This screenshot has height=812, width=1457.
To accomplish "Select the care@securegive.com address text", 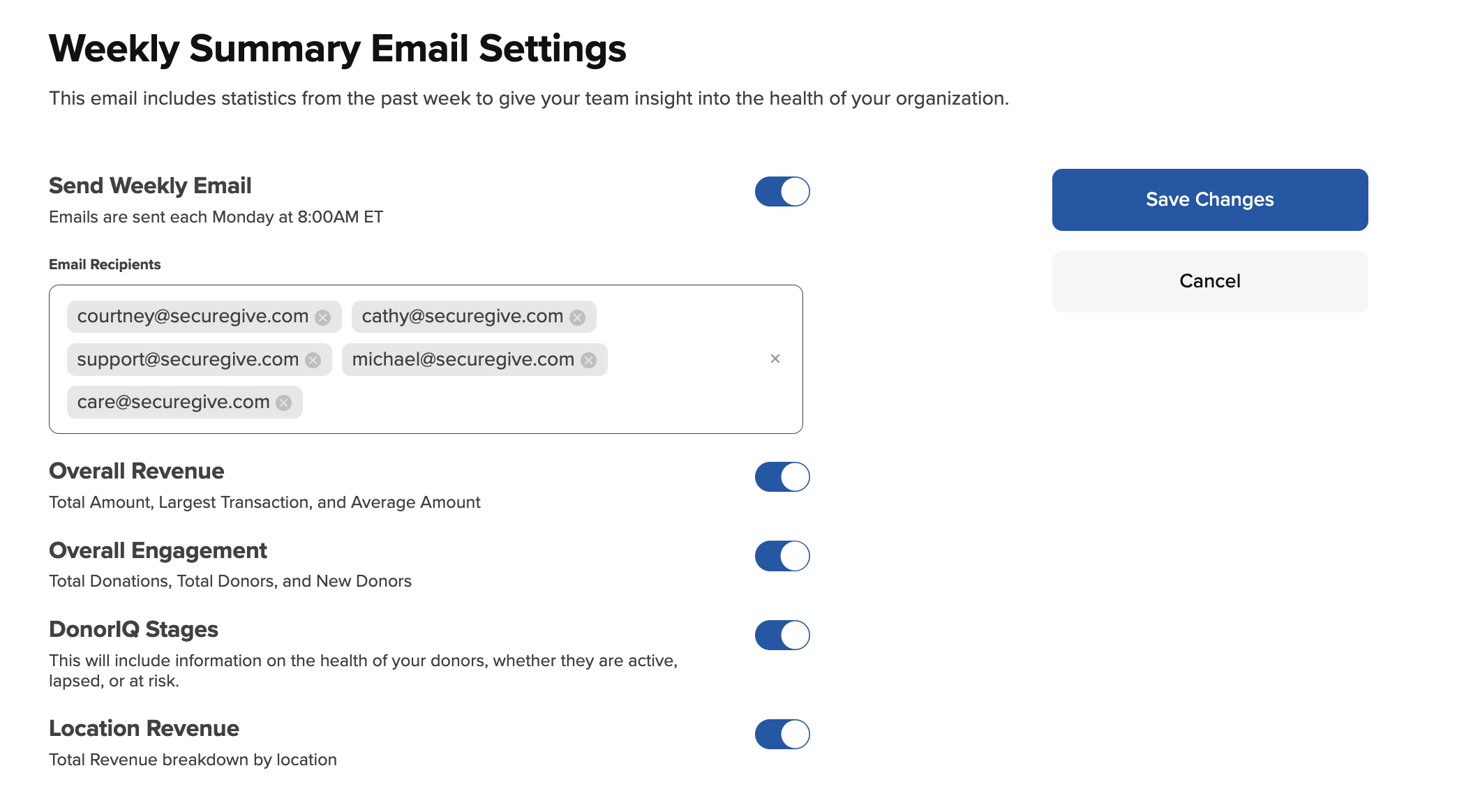I will point(173,403).
